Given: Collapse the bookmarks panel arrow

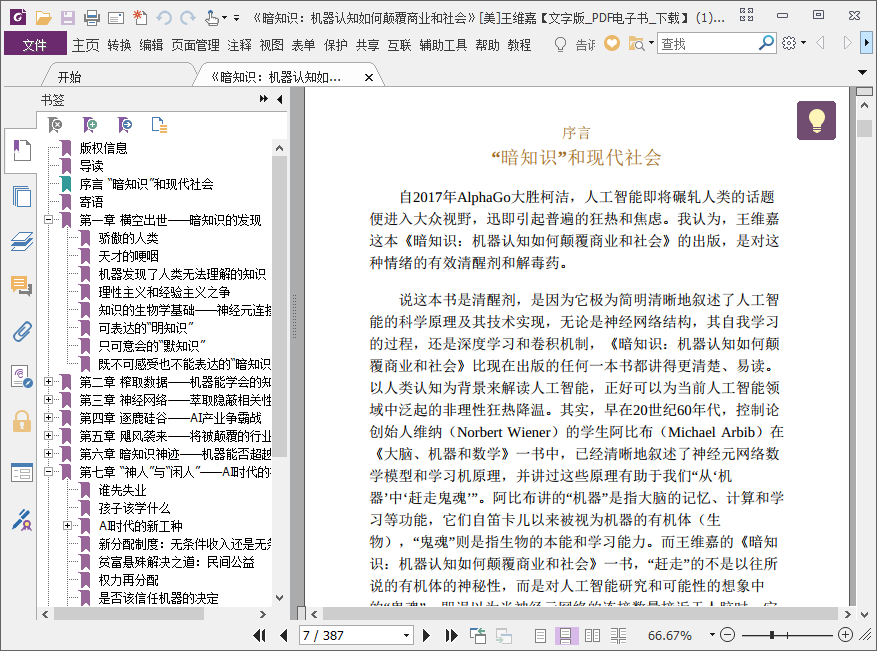Looking at the screenshot, I should 280,100.
